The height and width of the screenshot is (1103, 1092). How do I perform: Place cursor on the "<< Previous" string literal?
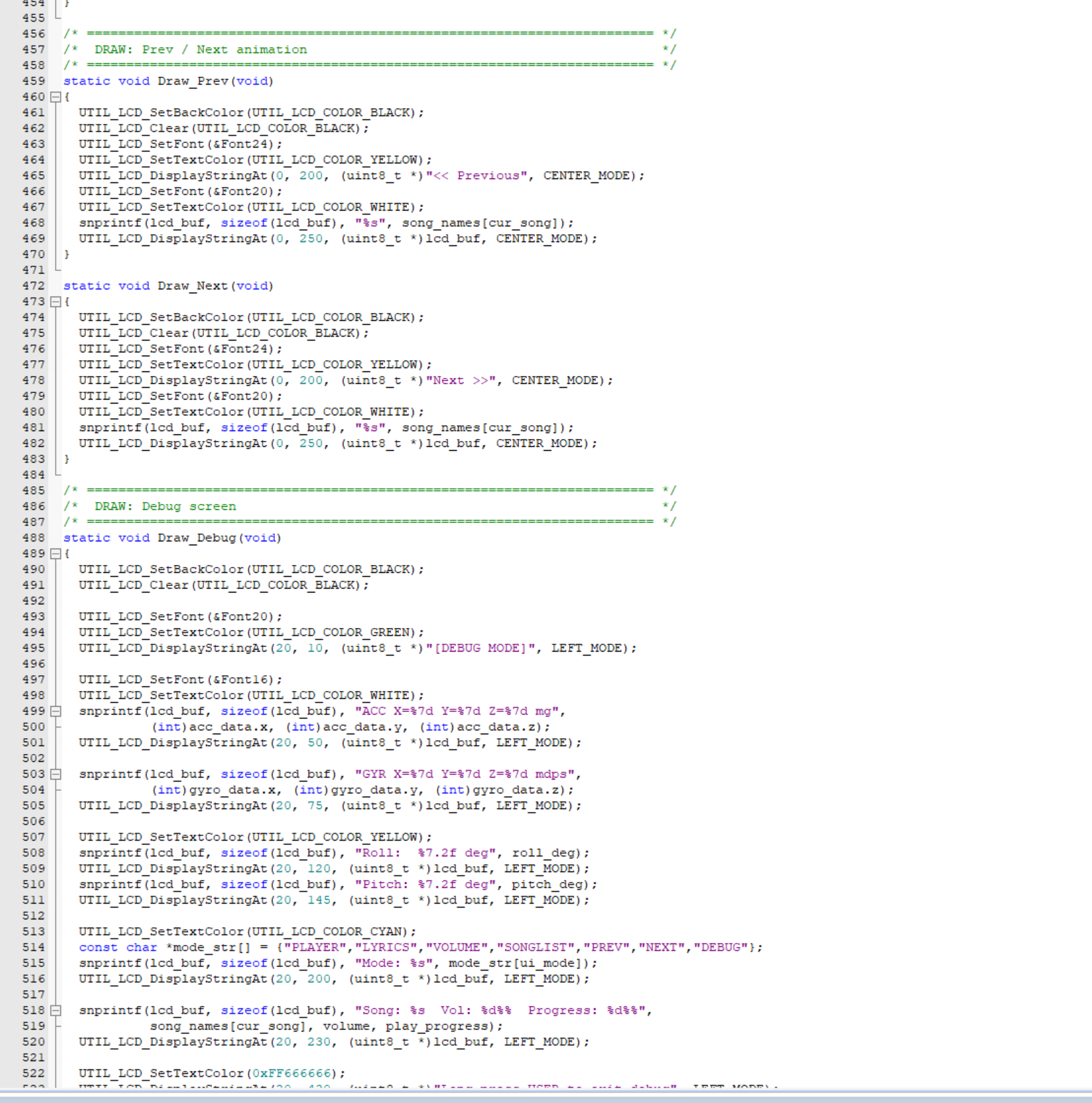point(476,176)
